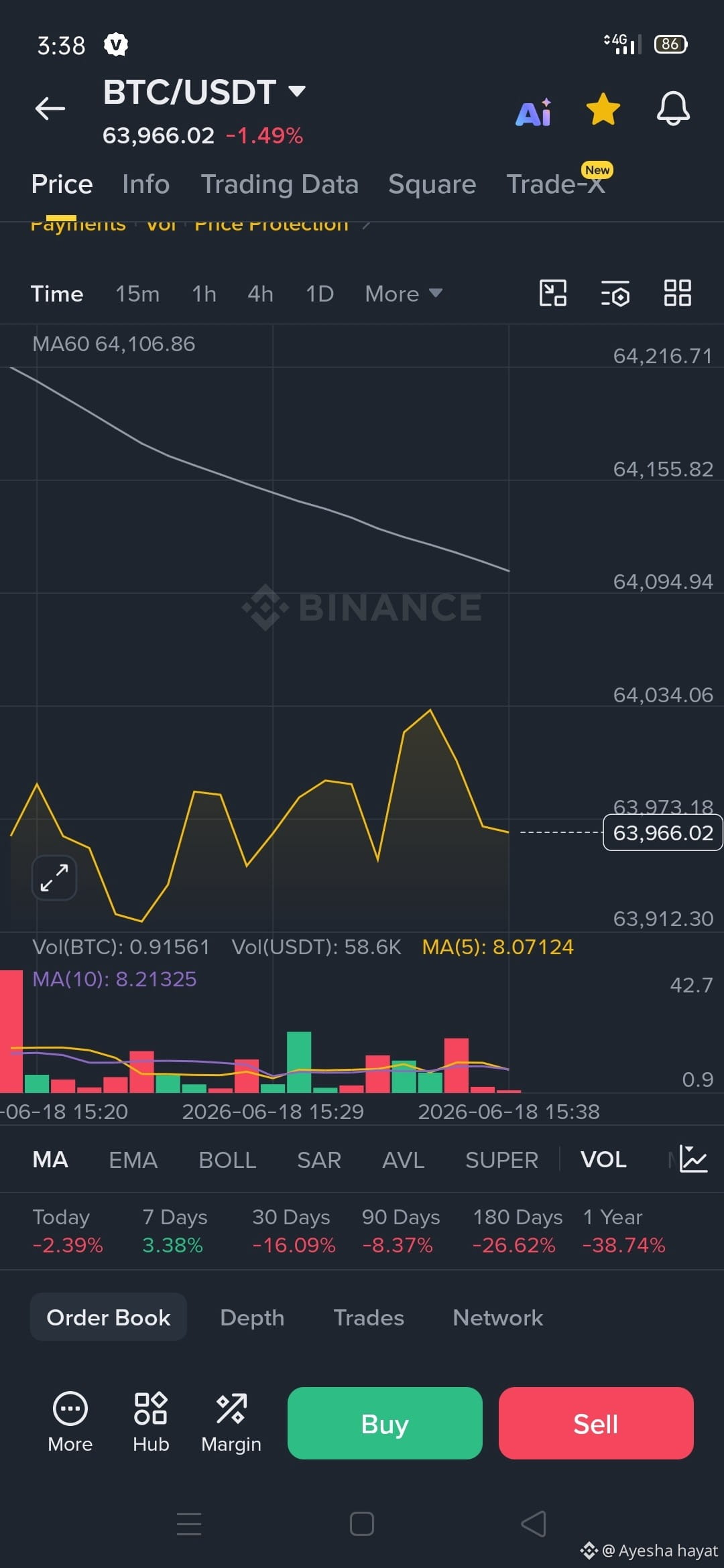This screenshot has width=724, height=1568.
Task: Open the AI assistant icon
Action: click(534, 112)
